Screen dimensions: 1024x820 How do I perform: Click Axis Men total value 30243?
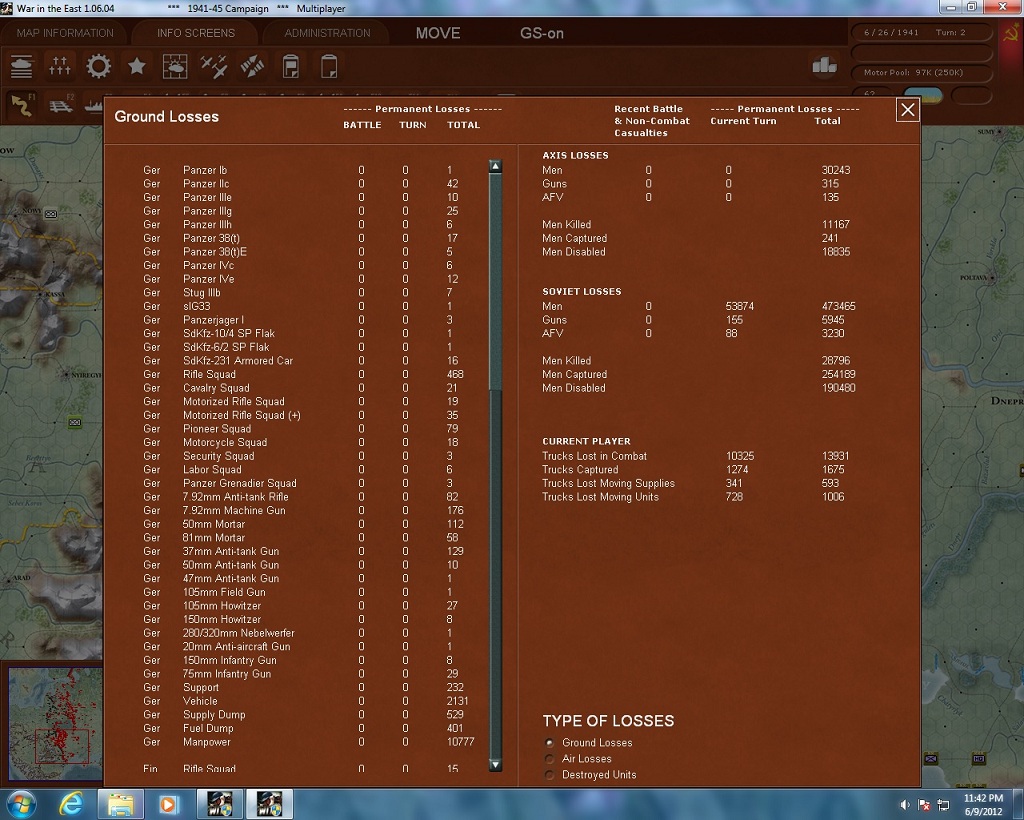(x=836, y=170)
